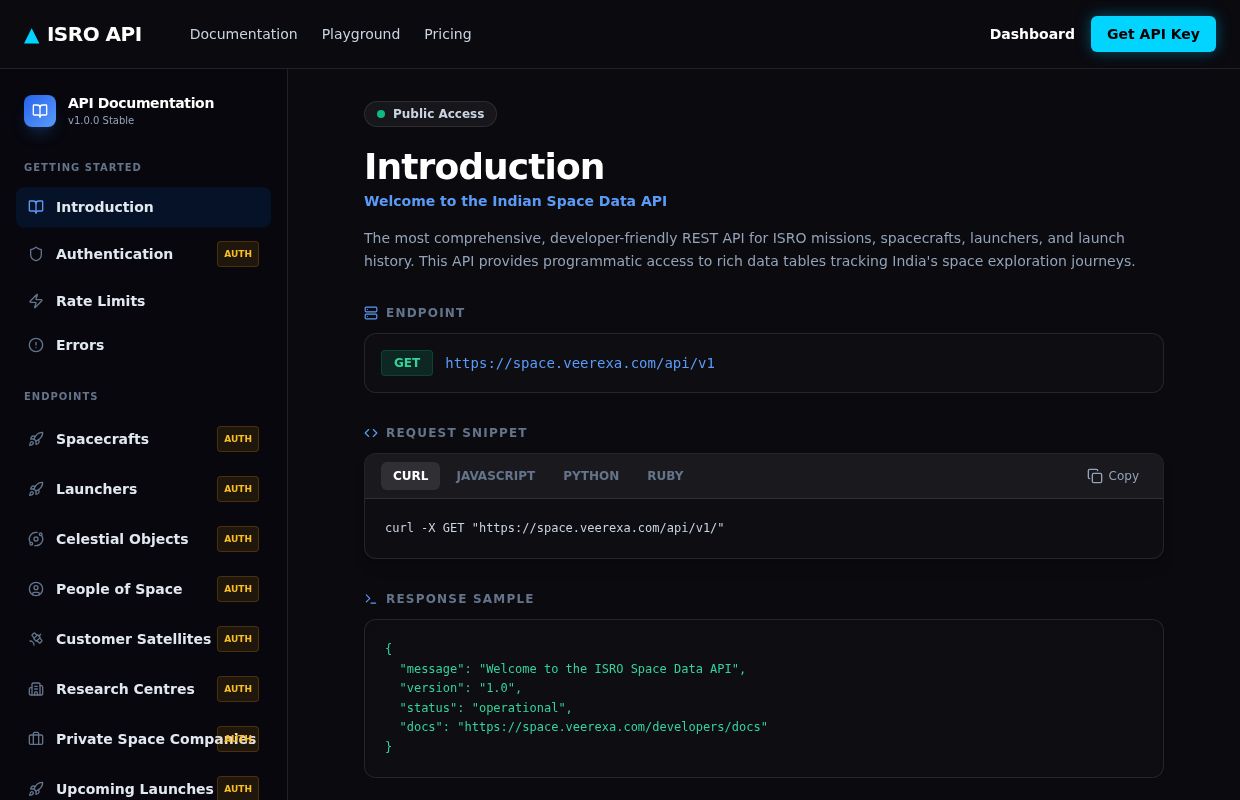Viewport: 1240px width, 800px height.
Task: Click the AUTH badge next to Launchers
Action: [238, 489]
